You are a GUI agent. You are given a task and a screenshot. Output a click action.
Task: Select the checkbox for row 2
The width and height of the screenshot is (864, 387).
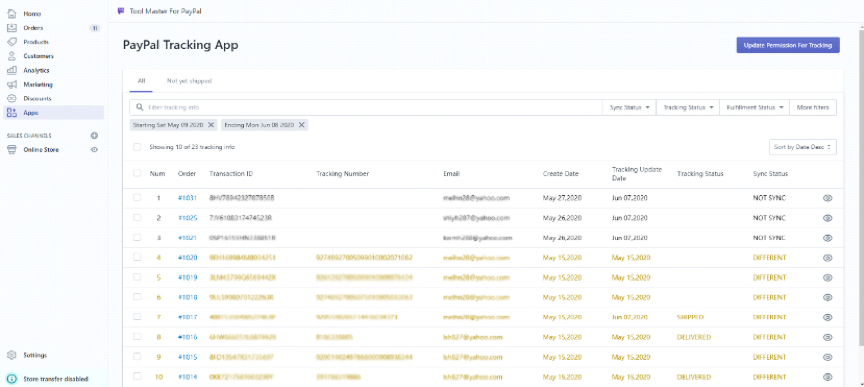pos(137,217)
